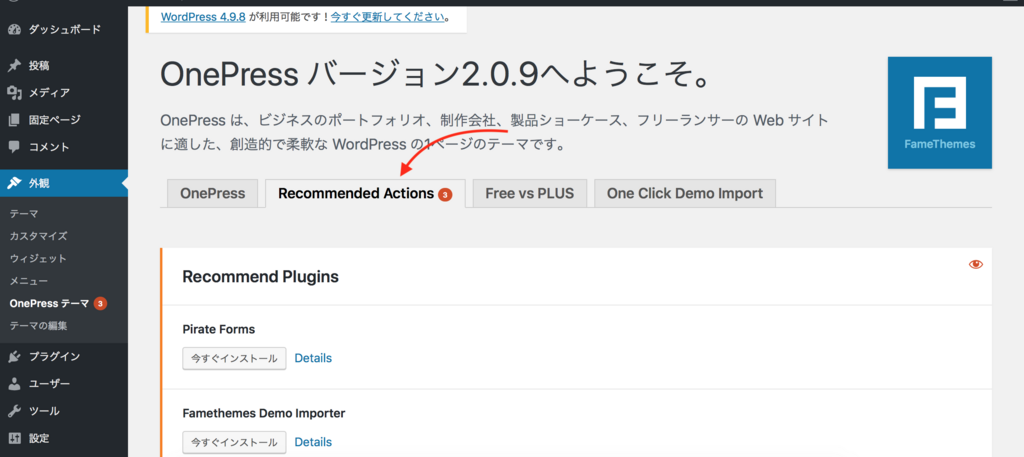The image size is (1024, 457).
Task: Click the paintbrush icon beside 外観
Action: coord(14,183)
